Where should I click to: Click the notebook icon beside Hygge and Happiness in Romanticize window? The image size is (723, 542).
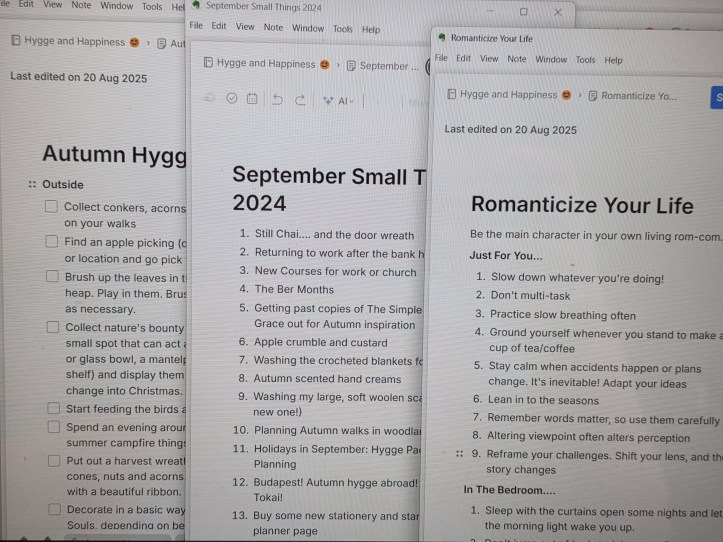(x=452, y=96)
